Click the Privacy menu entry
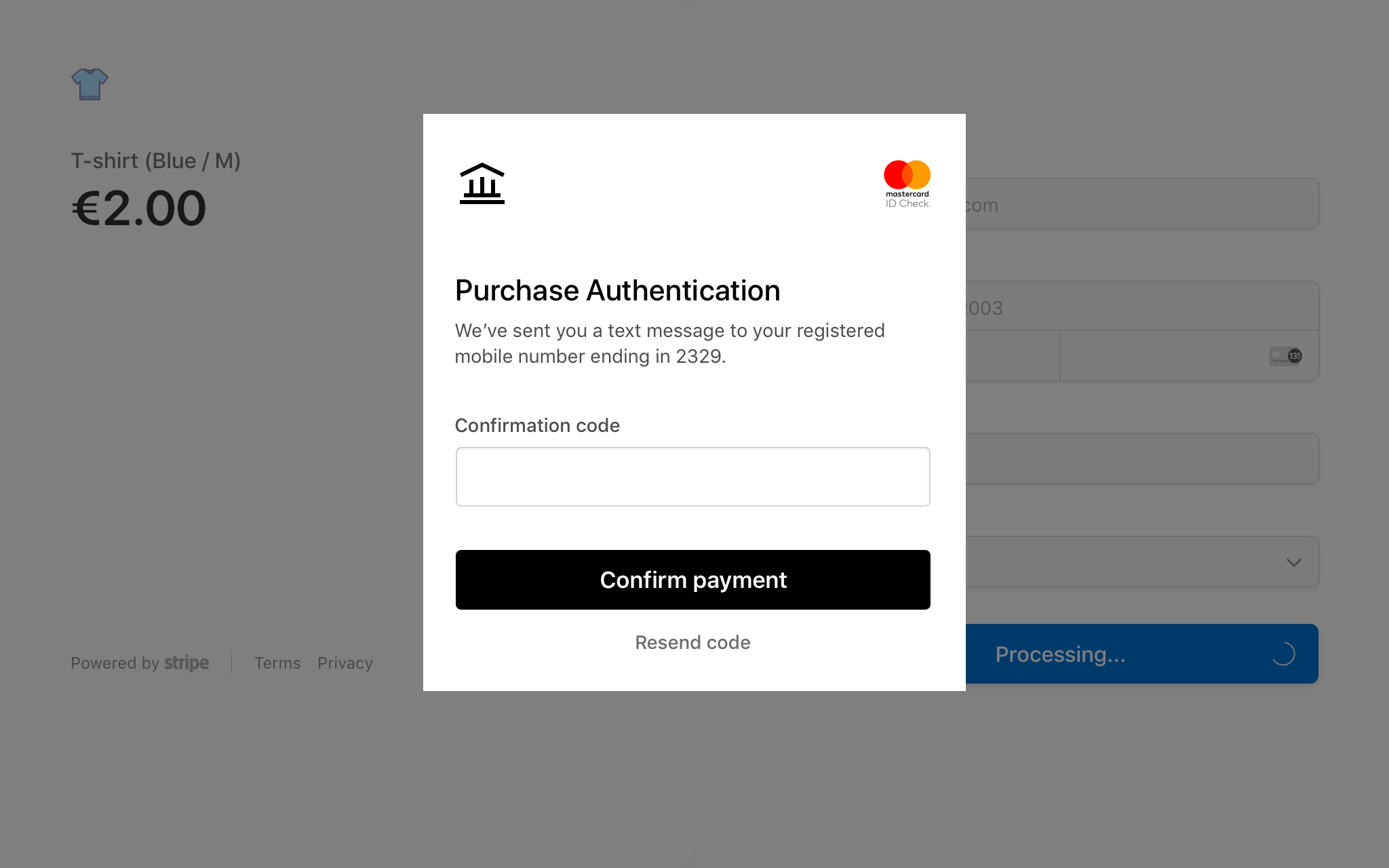 345,663
